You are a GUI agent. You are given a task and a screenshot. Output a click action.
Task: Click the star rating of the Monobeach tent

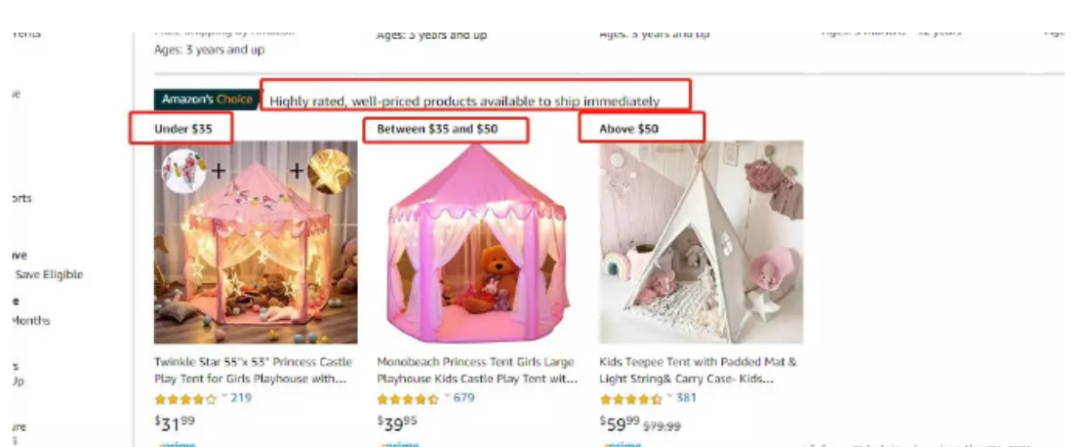408,399
